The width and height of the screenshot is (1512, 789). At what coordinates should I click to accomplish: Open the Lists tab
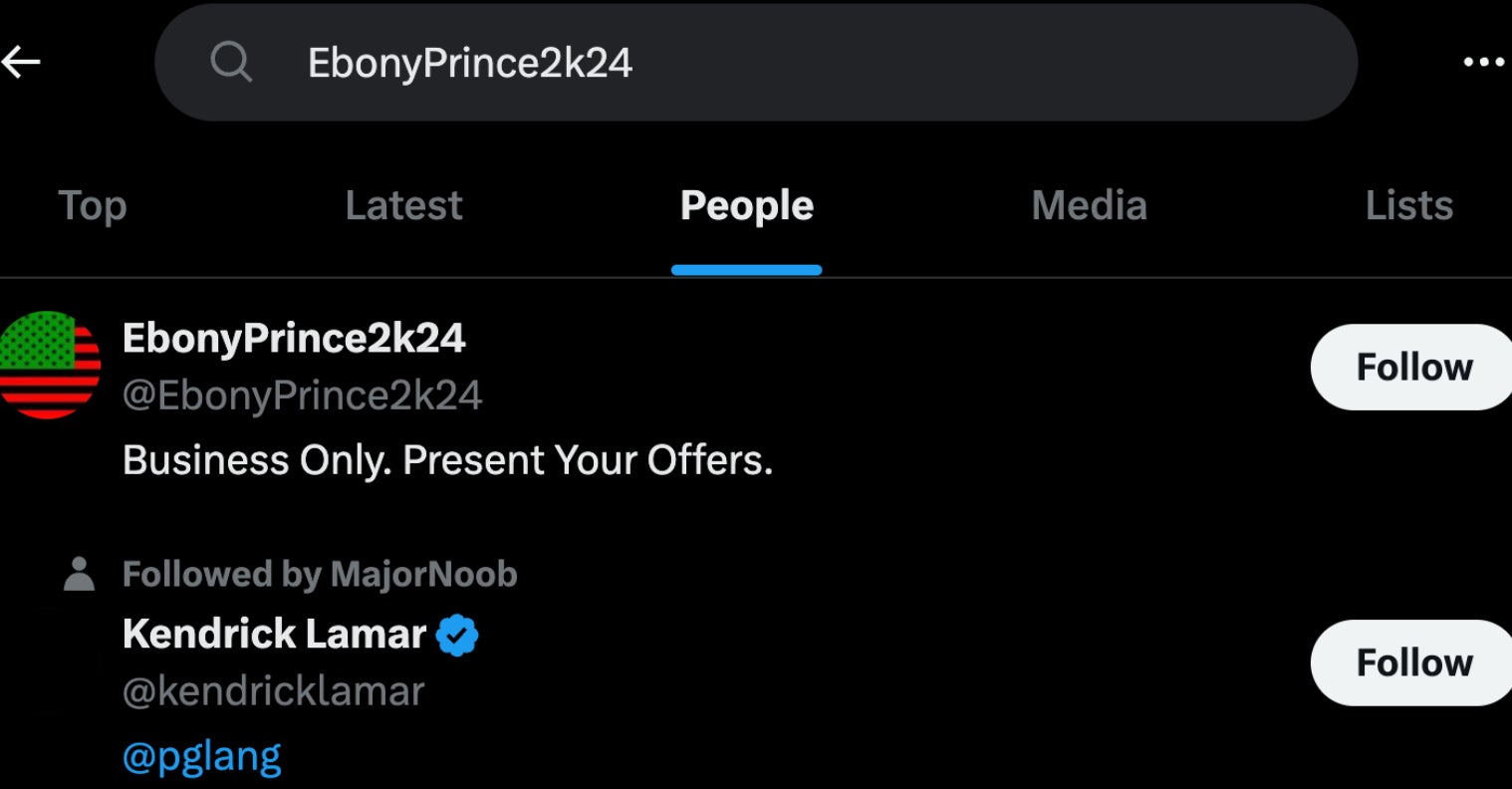coord(1408,206)
